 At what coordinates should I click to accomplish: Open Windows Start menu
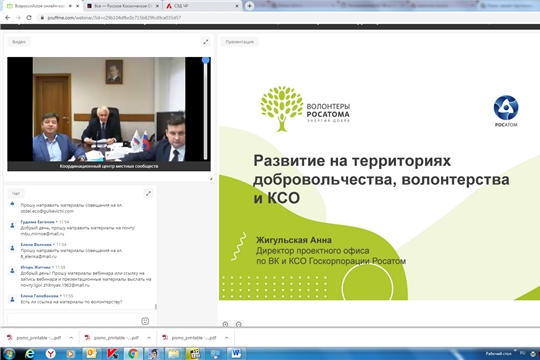point(9,354)
